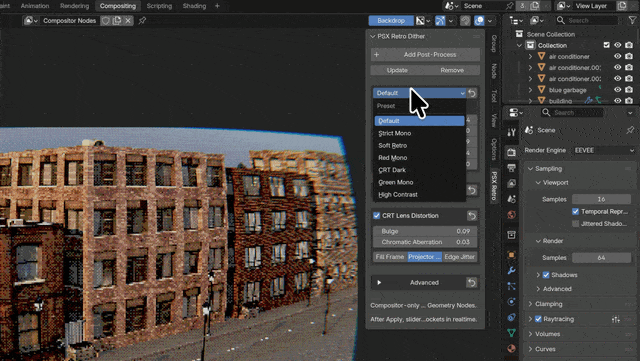Screen dimensions: 640x361
Task: Switch to the Shading workspace tab
Action: 194,6
